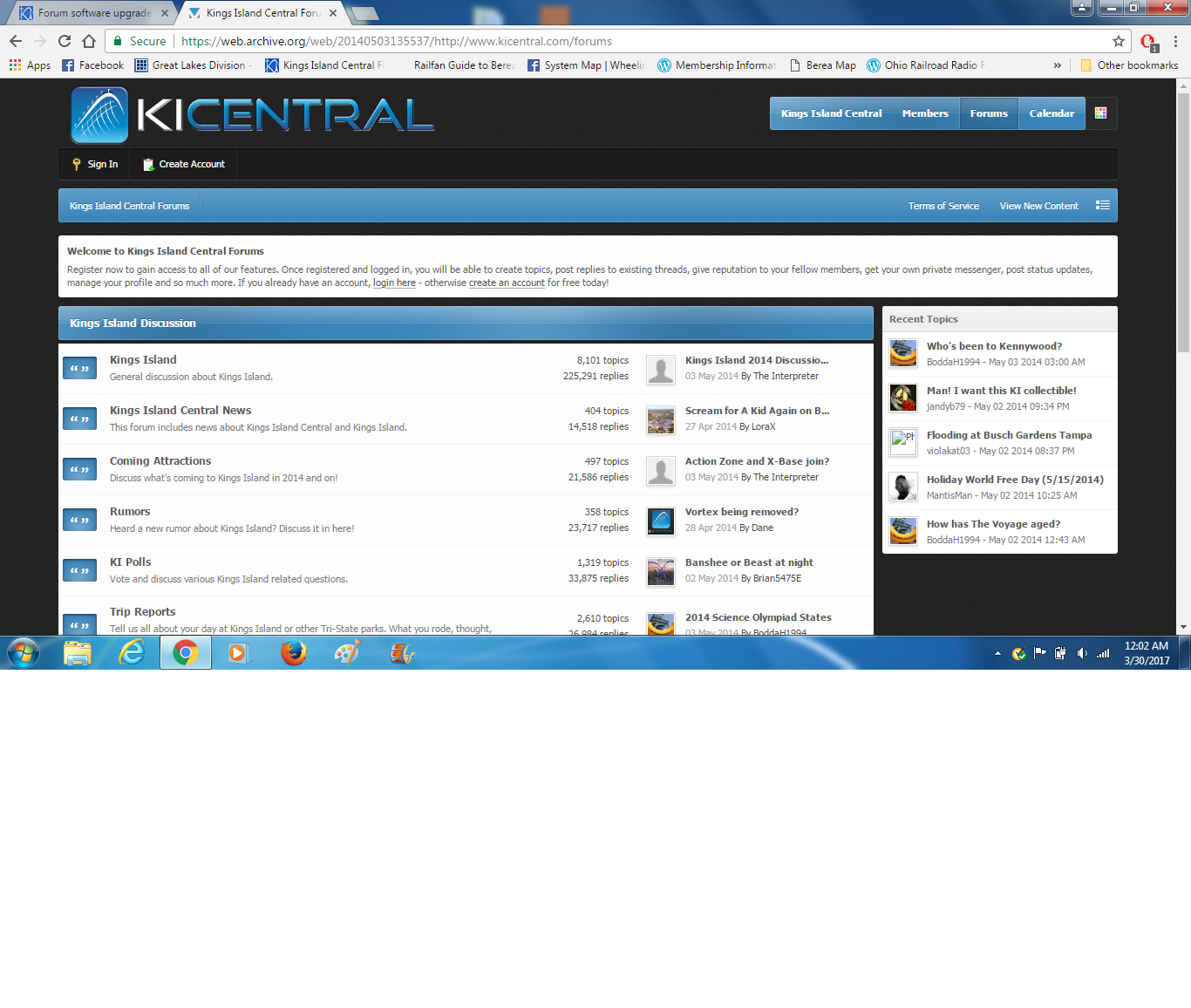The height and width of the screenshot is (1008, 1191).
Task: Open user LoraX's profile link
Action: click(x=764, y=426)
